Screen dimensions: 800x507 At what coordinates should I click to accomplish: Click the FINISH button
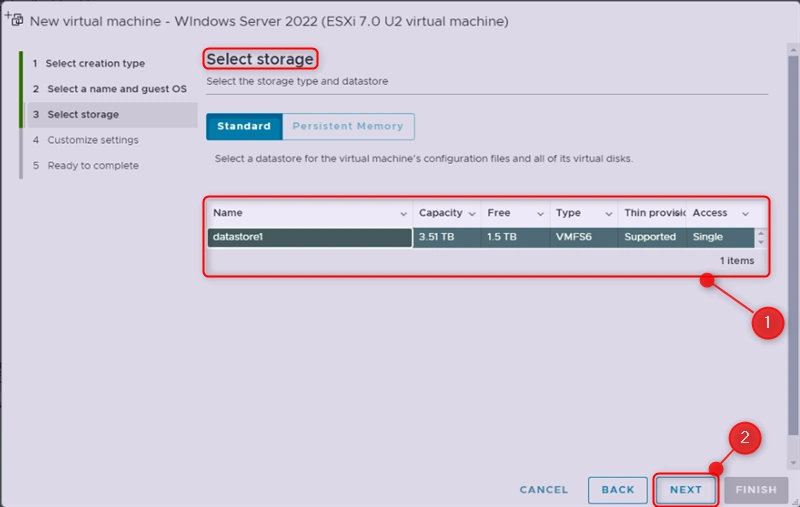pyautogui.click(x=756, y=490)
